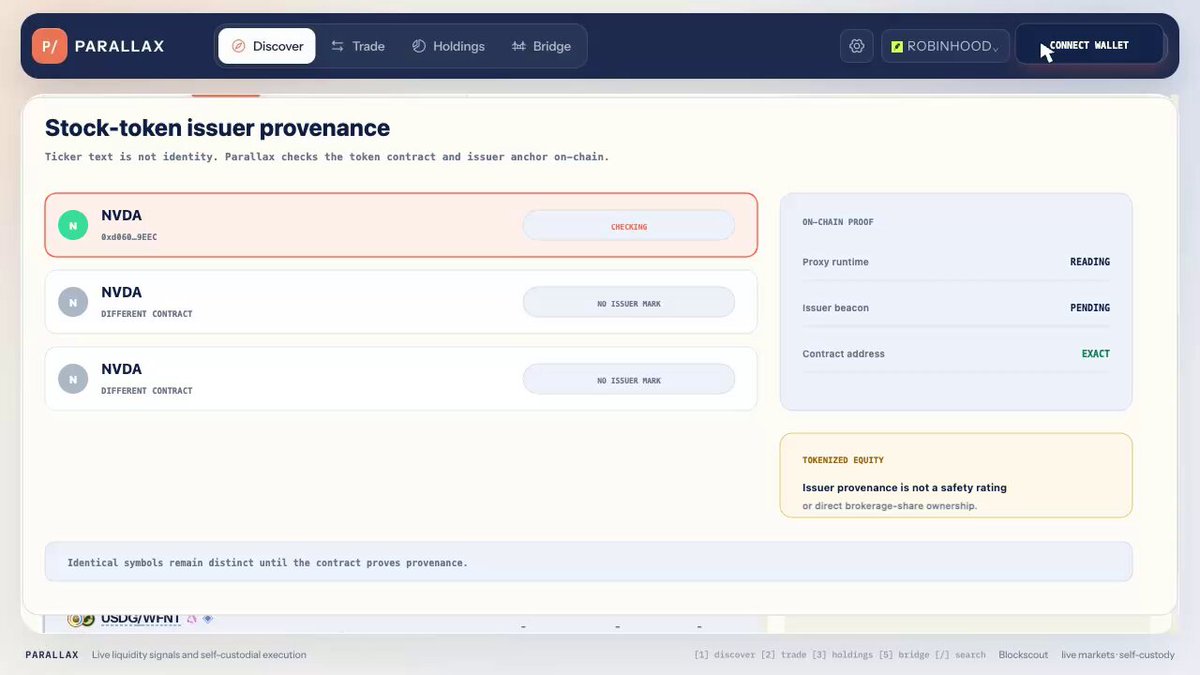Click the Parallax P/ logo icon
This screenshot has height=675, width=1200.
pos(50,46)
